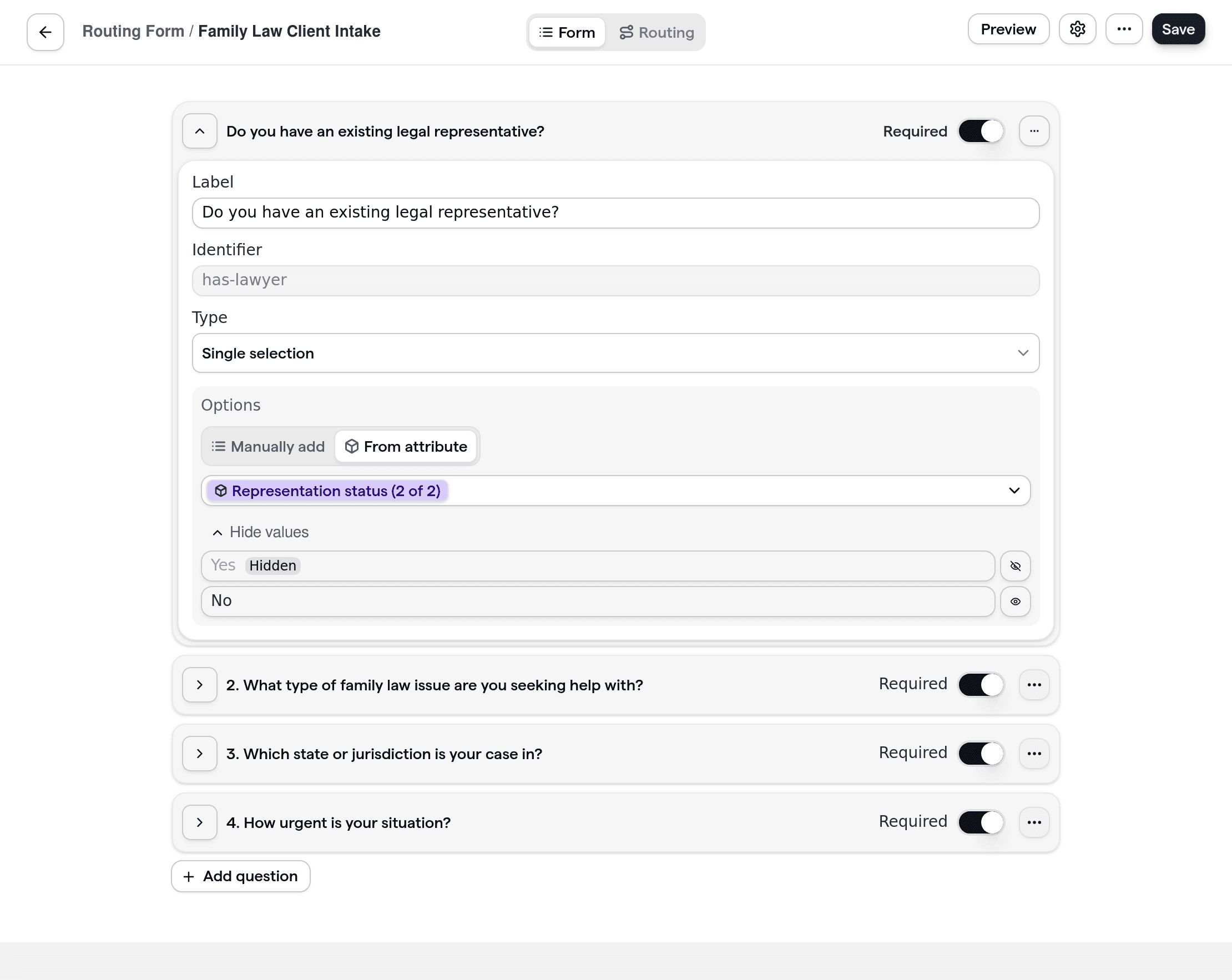Turn off Required for the jurisdiction question
The height and width of the screenshot is (980, 1232).
[980, 753]
